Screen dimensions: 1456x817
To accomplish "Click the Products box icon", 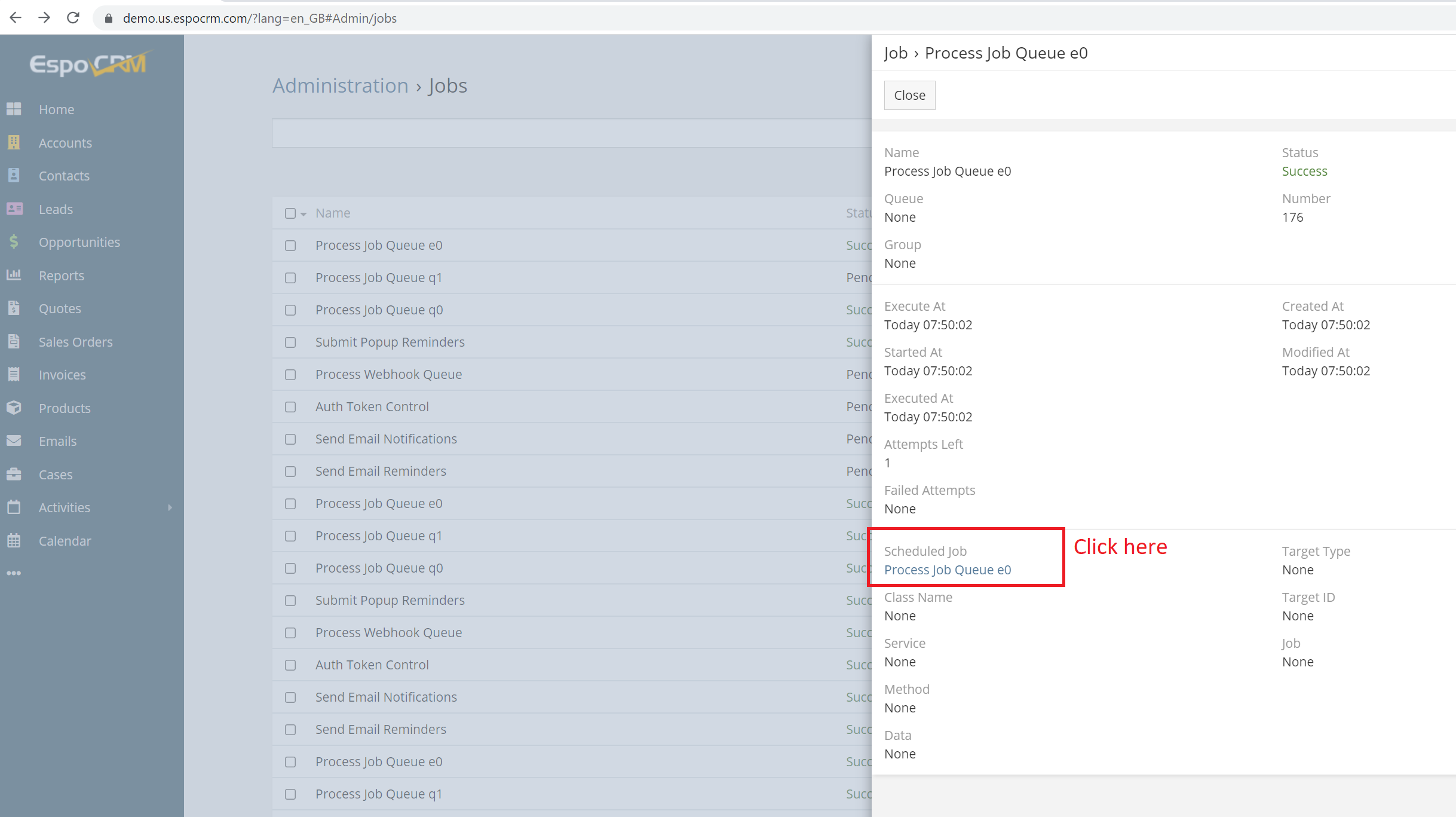I will pos(14,408).
